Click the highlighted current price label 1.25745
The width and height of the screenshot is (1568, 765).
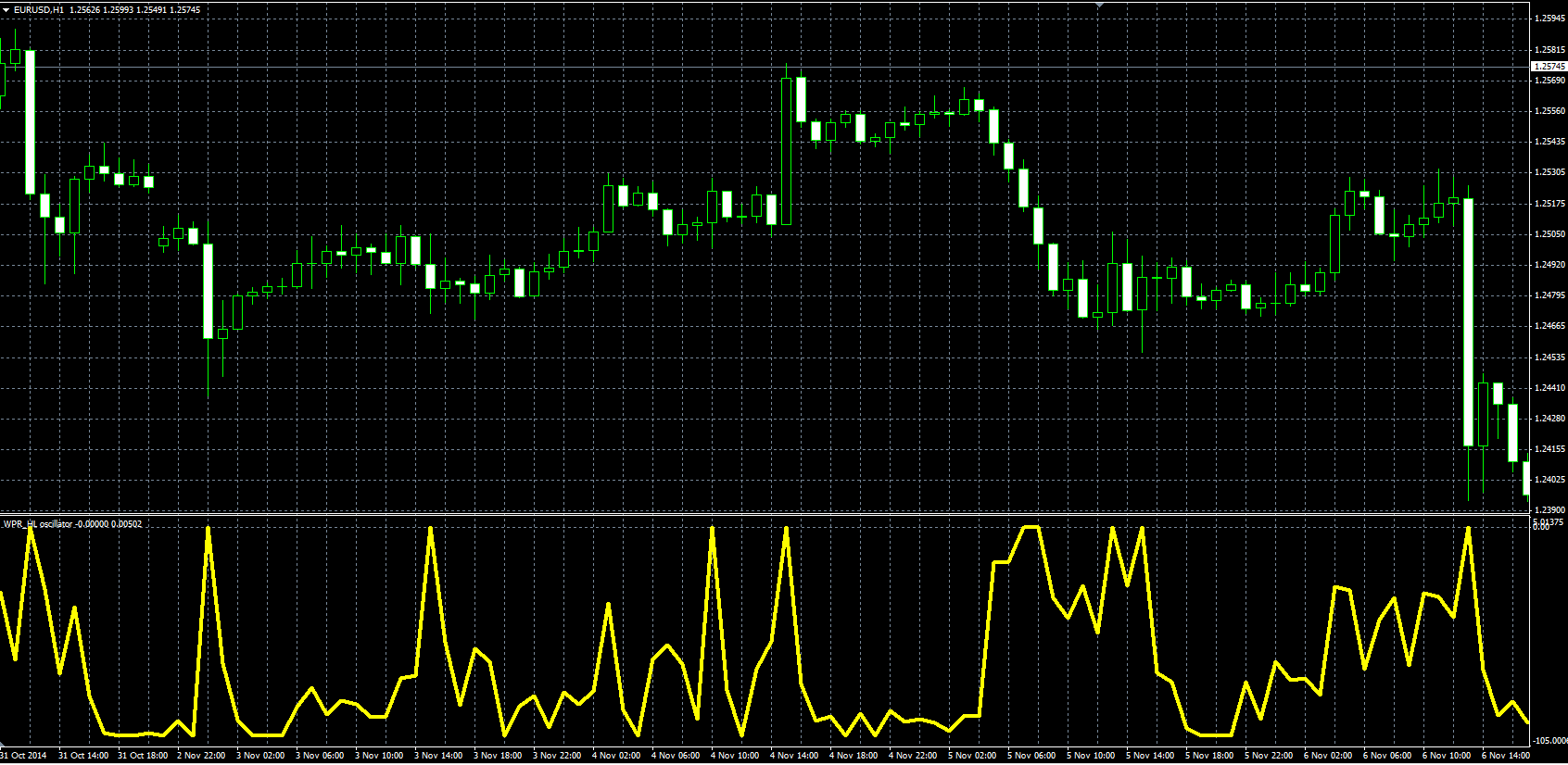pyautogui.click(x=1549, y=67)
